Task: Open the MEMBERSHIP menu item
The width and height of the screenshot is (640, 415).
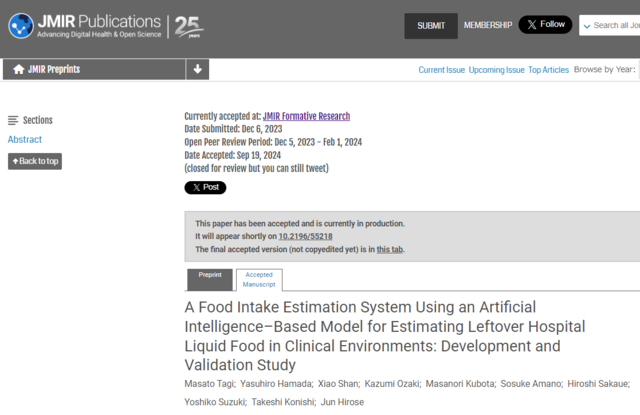Action: pos(488,25)
